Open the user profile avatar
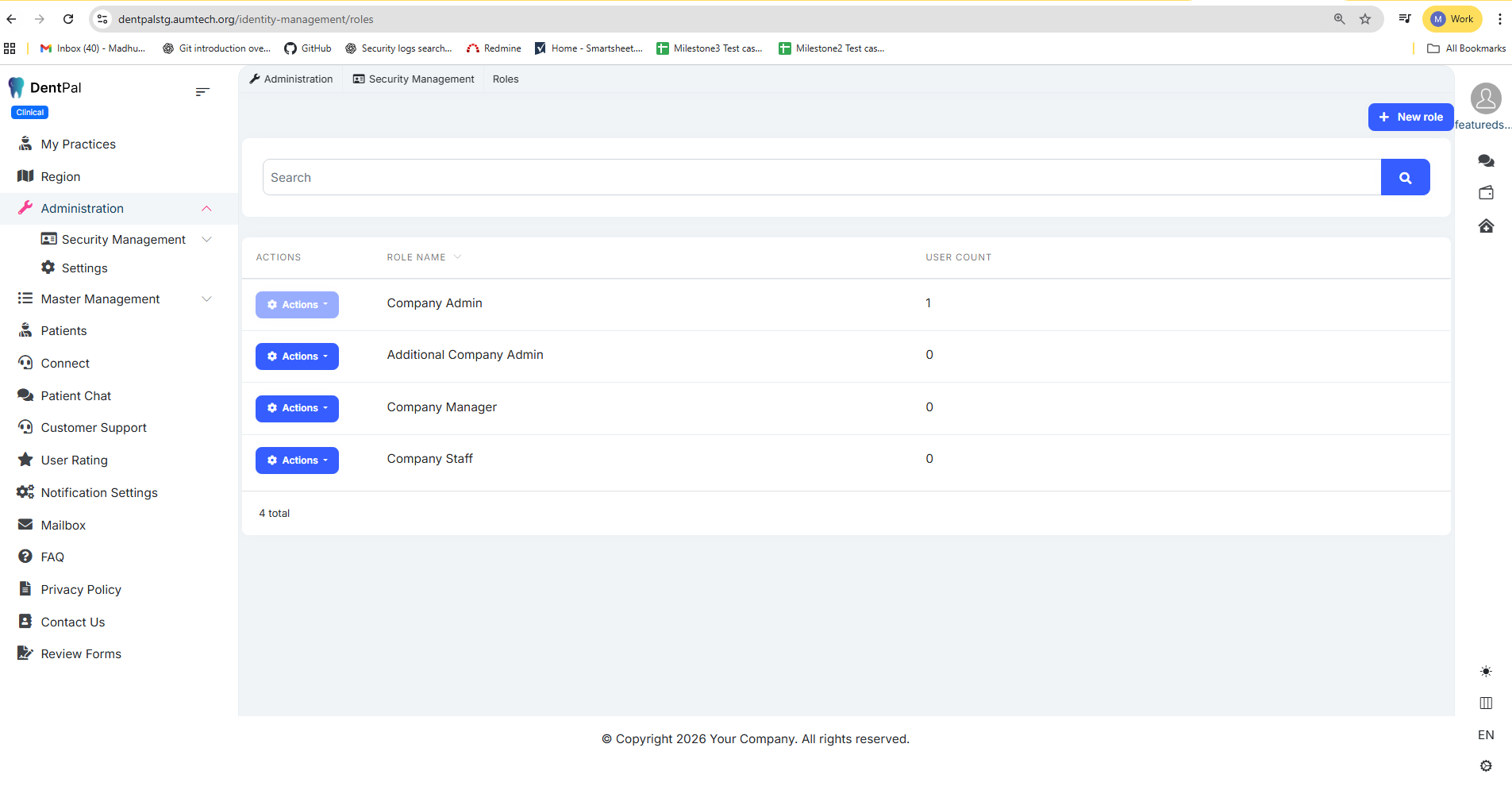This screenshot has height=790, width=1512. (1485, 99)
